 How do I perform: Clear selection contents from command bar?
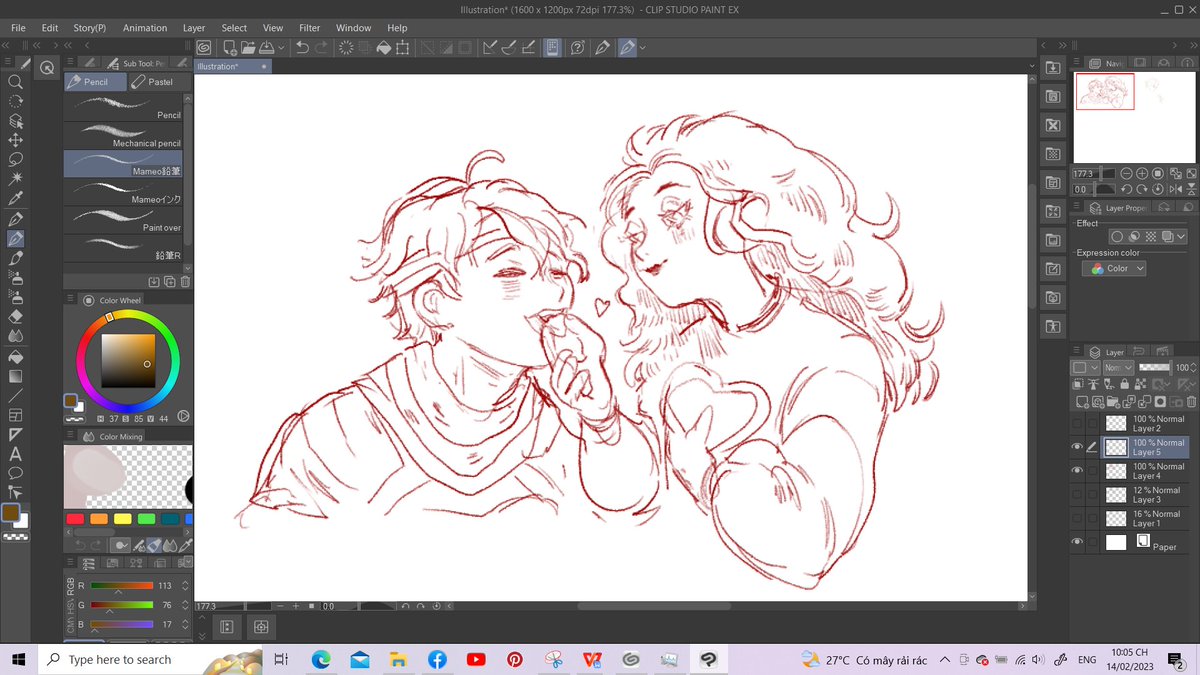tap(347, 47)
